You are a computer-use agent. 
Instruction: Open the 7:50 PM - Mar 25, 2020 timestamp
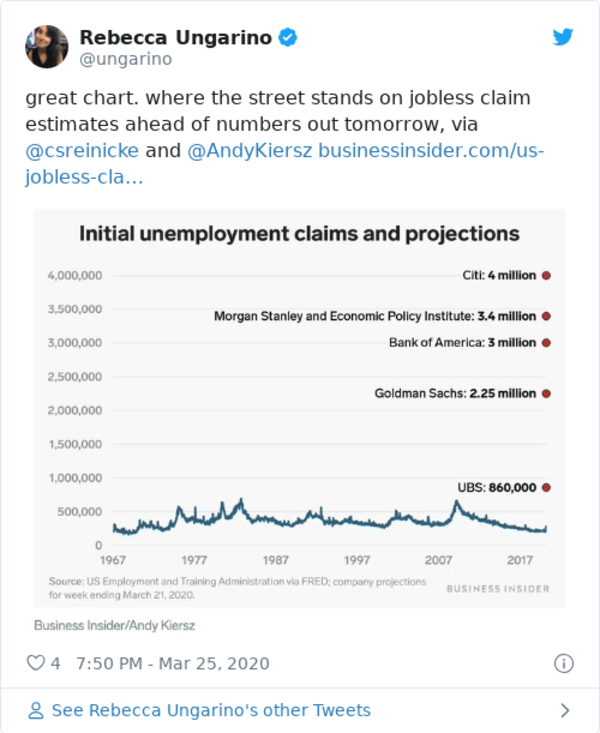point(173,663)
